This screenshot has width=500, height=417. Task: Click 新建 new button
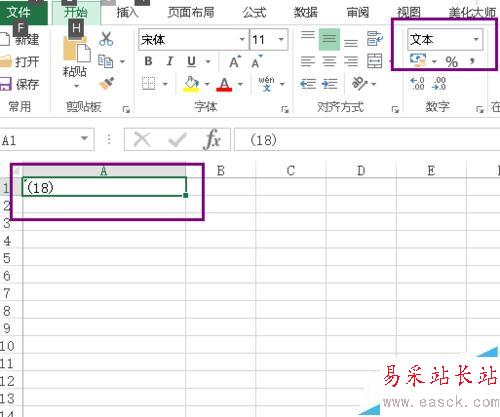point(19,39)
